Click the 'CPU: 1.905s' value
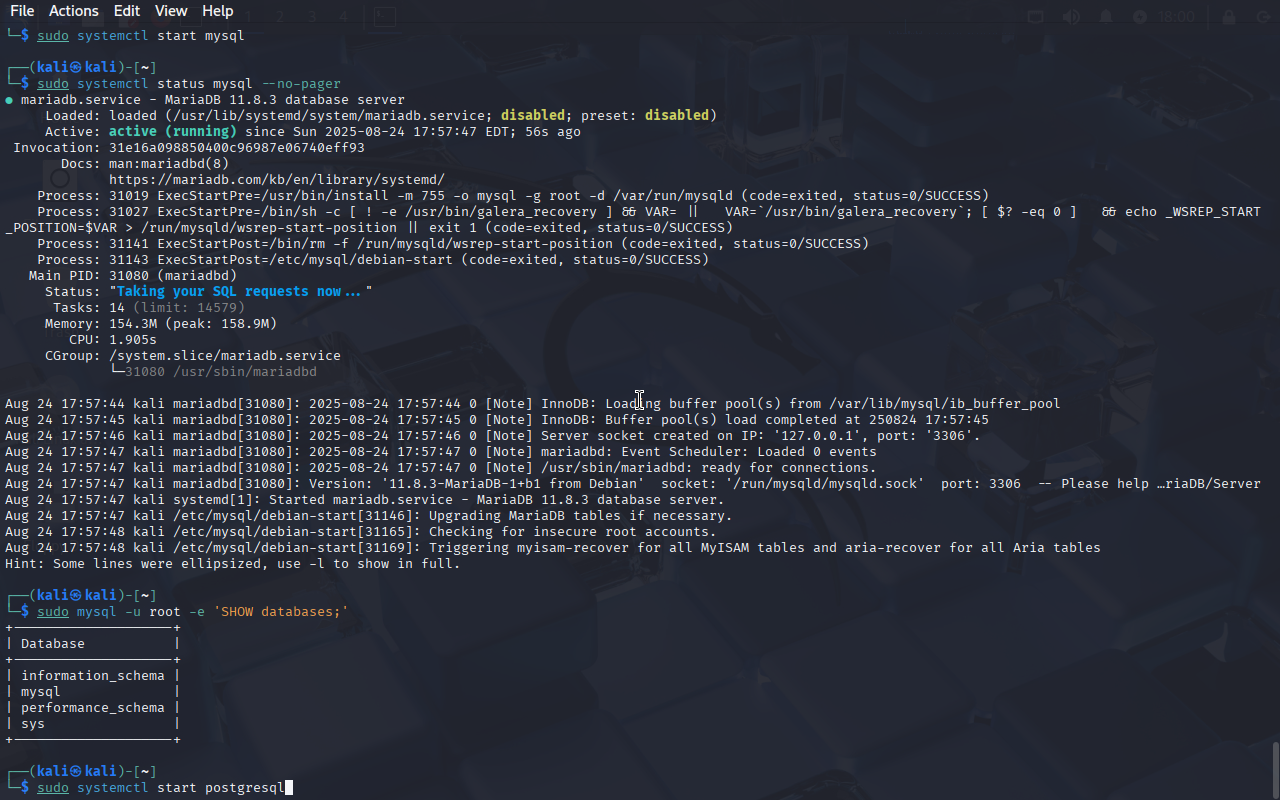This screenshot has width=1280, height=800. click(x=113, y=340)
